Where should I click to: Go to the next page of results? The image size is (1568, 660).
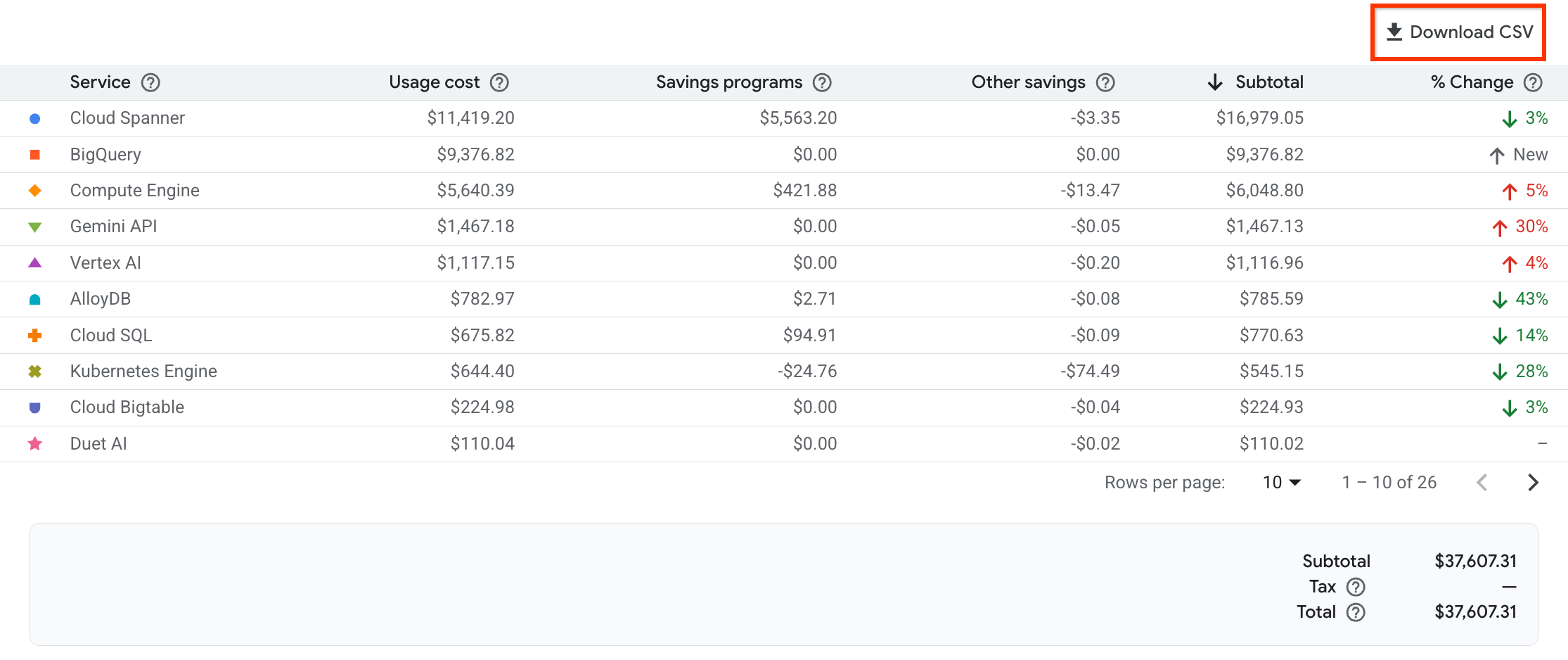[1534, 483]
